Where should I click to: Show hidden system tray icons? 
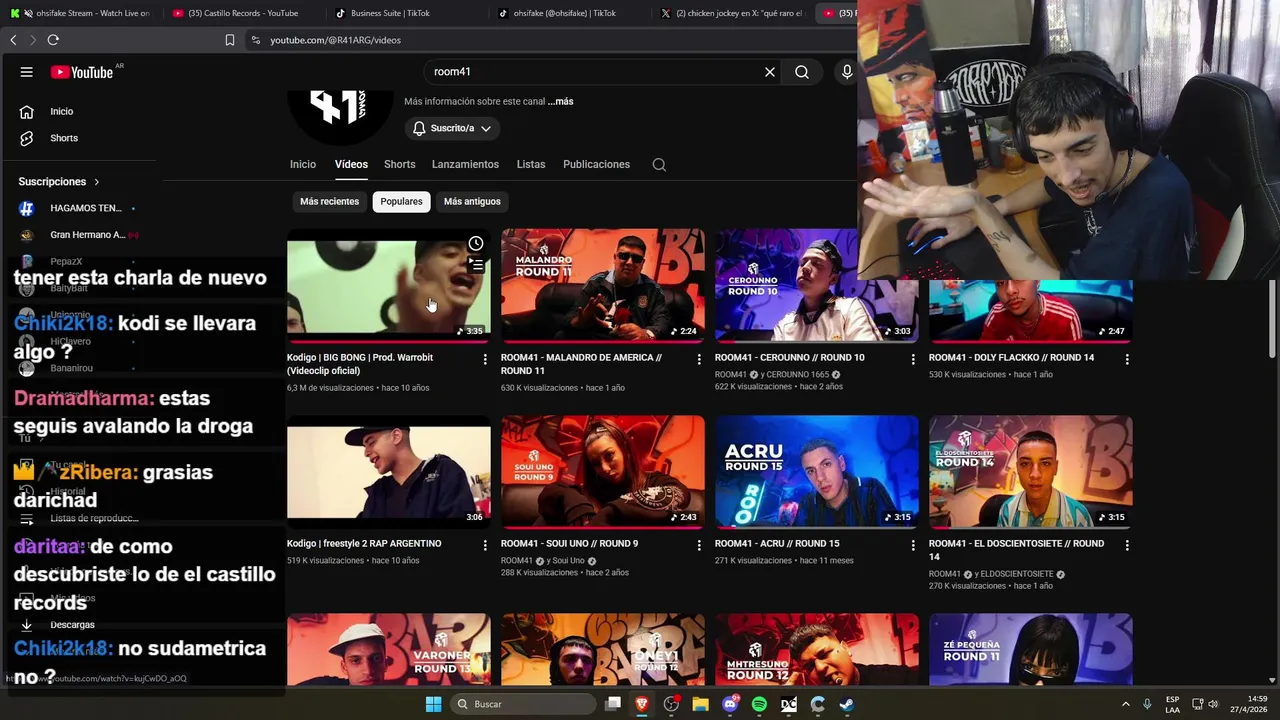(x=1126, y=704)
